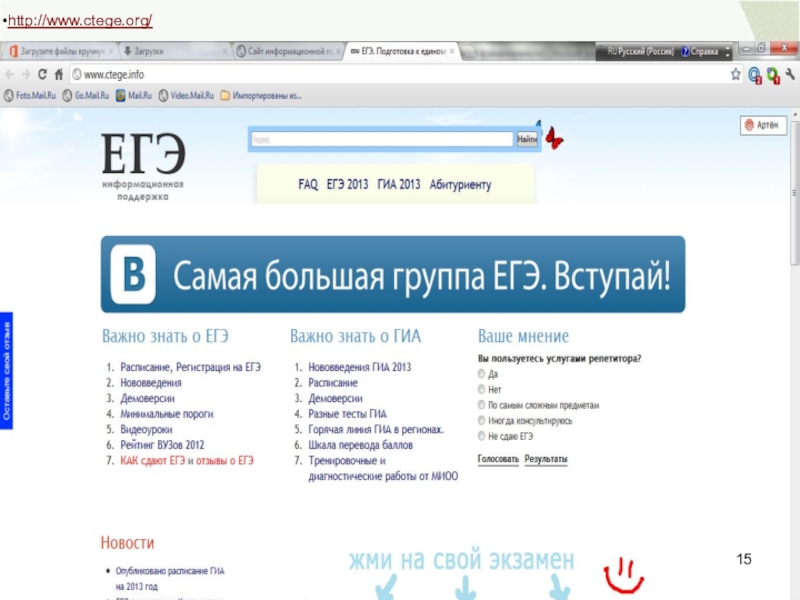Click the browser forward arrow
Viewport: 800px width, 600px height.
[26, 74]
